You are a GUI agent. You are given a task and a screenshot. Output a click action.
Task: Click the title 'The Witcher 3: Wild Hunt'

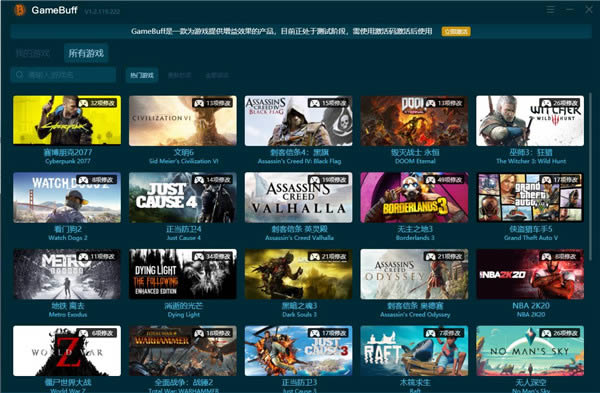tap(531, 161)
